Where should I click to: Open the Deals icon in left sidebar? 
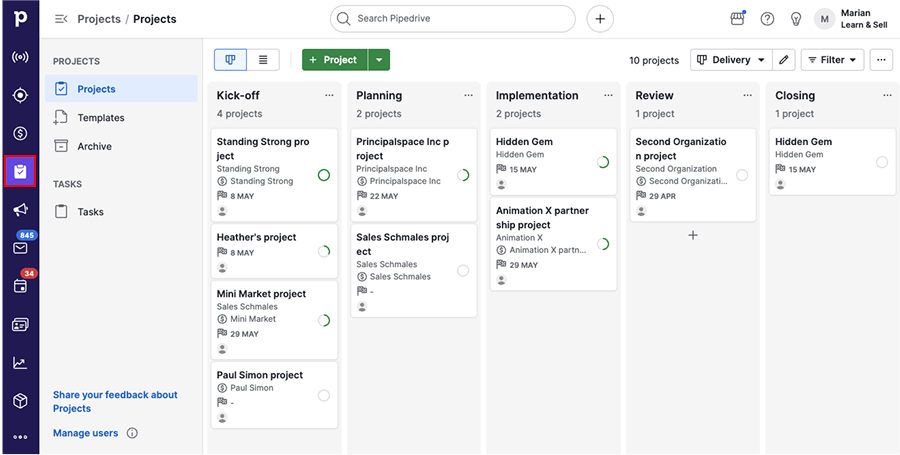[x=19, y=133]
